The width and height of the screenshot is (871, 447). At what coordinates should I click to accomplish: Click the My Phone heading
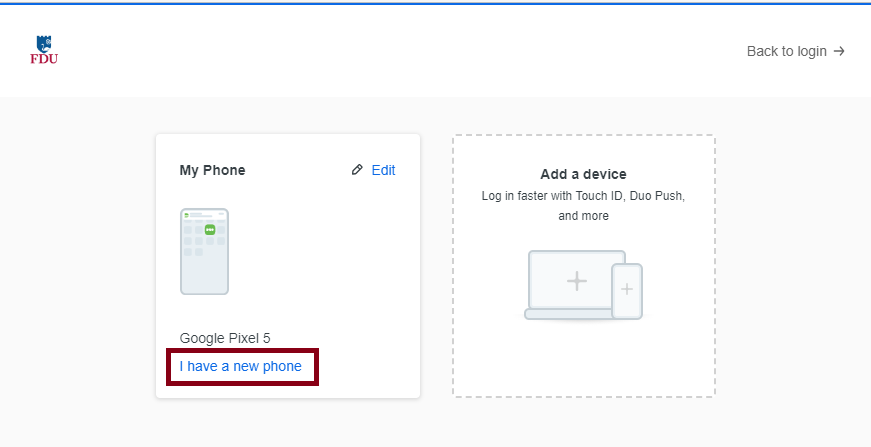212,170
